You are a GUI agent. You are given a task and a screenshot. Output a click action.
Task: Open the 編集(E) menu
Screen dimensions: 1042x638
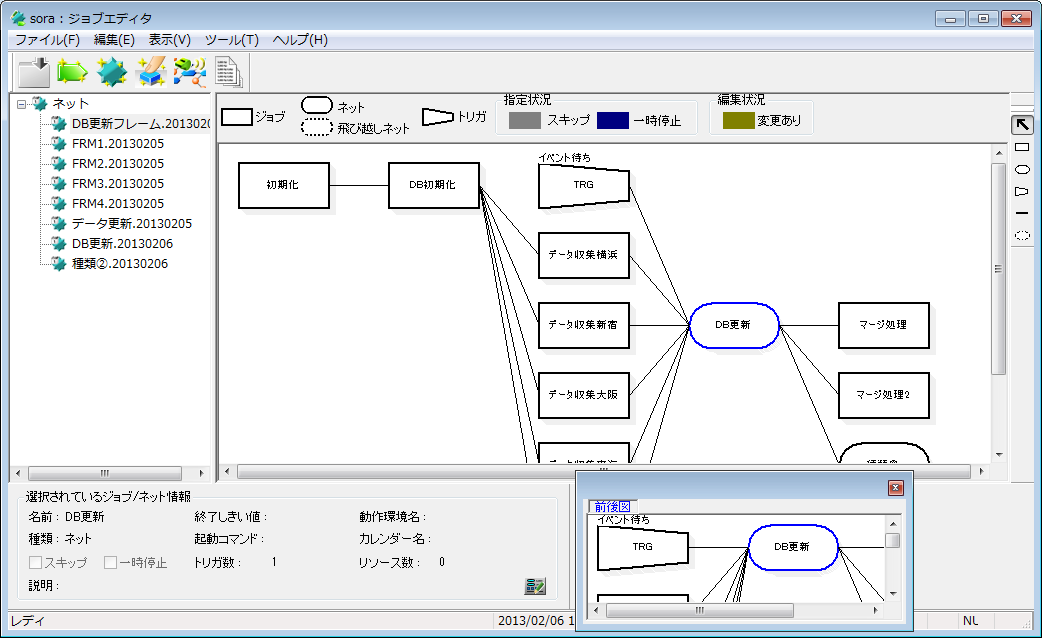pyautogui.click(x=114, y=40)
